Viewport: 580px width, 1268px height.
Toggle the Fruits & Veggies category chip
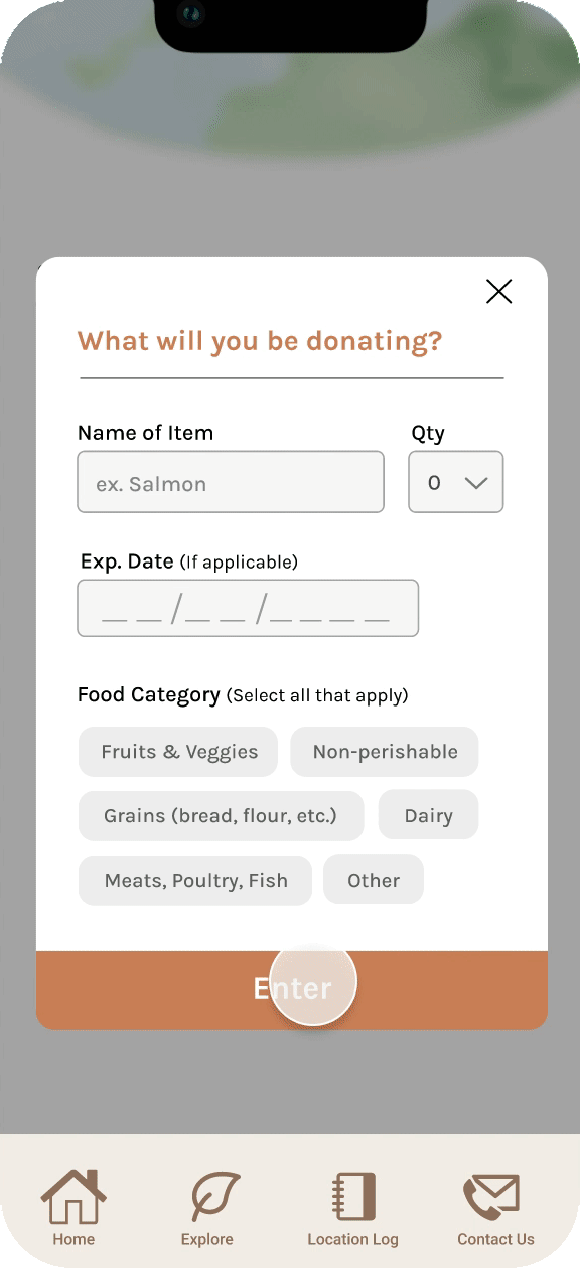coord(179,752)
